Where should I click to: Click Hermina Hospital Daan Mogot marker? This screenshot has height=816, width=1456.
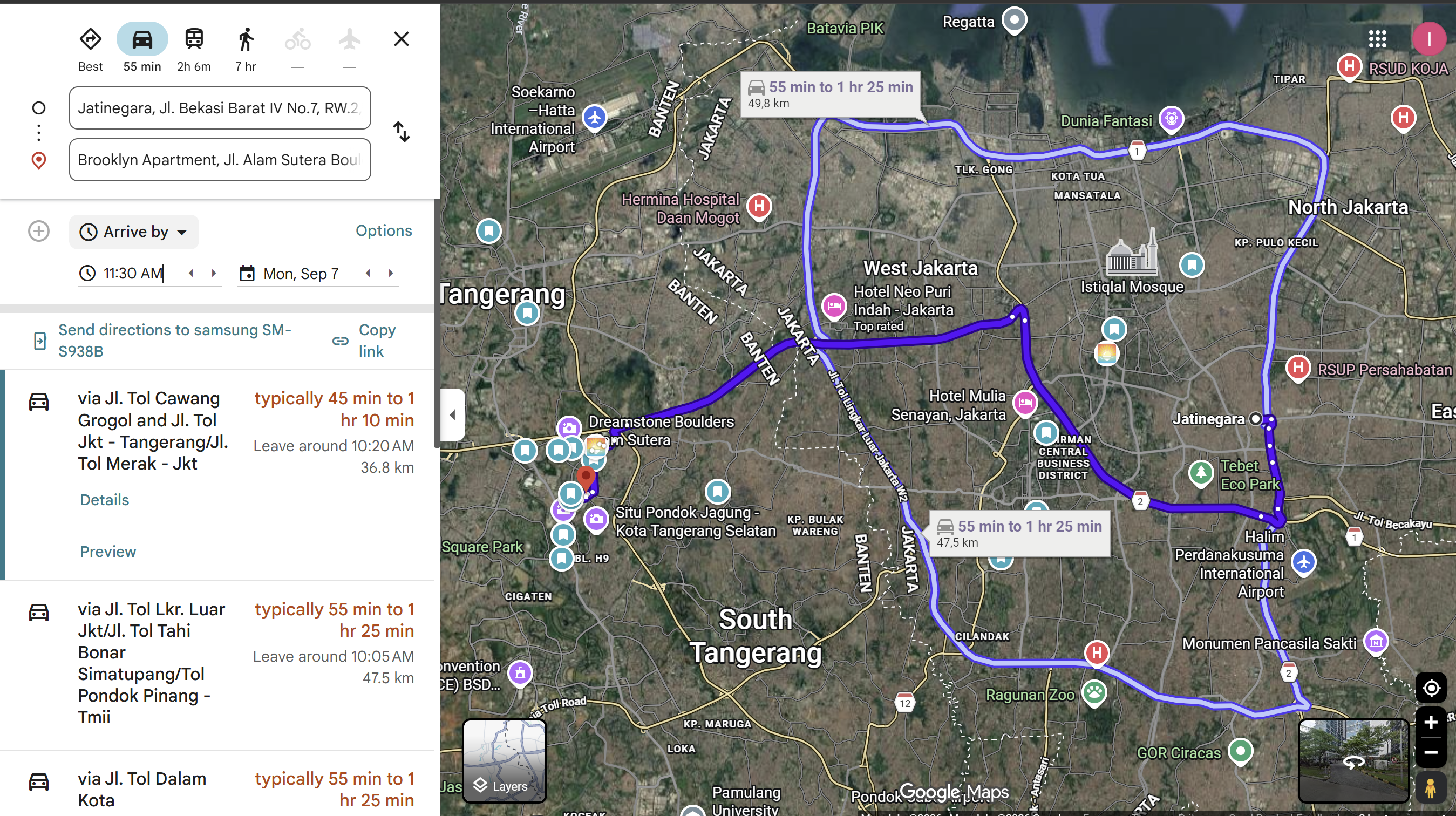759,206
